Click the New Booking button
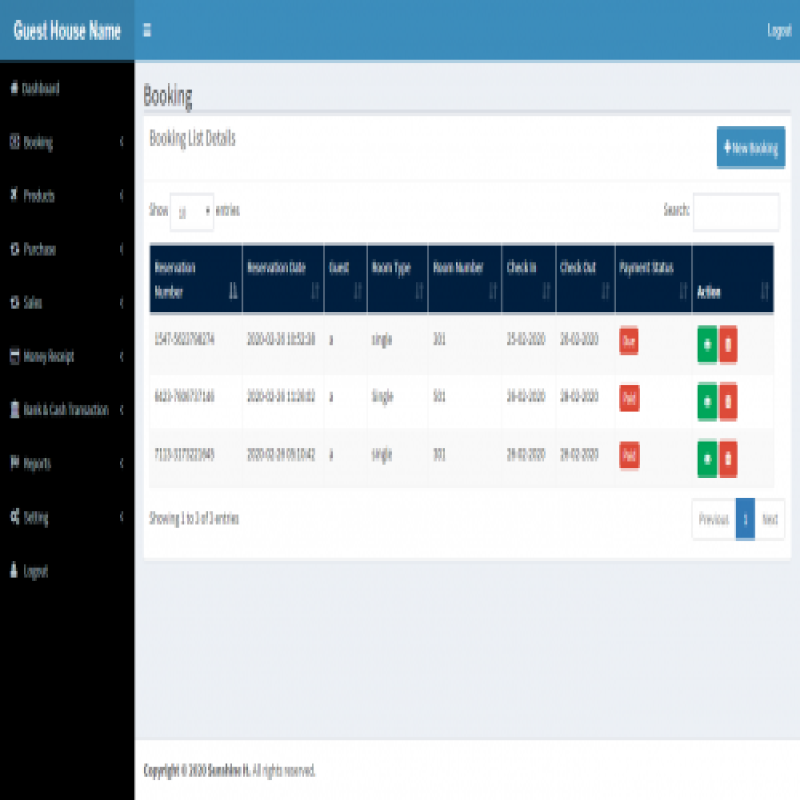 pos(750,148)
